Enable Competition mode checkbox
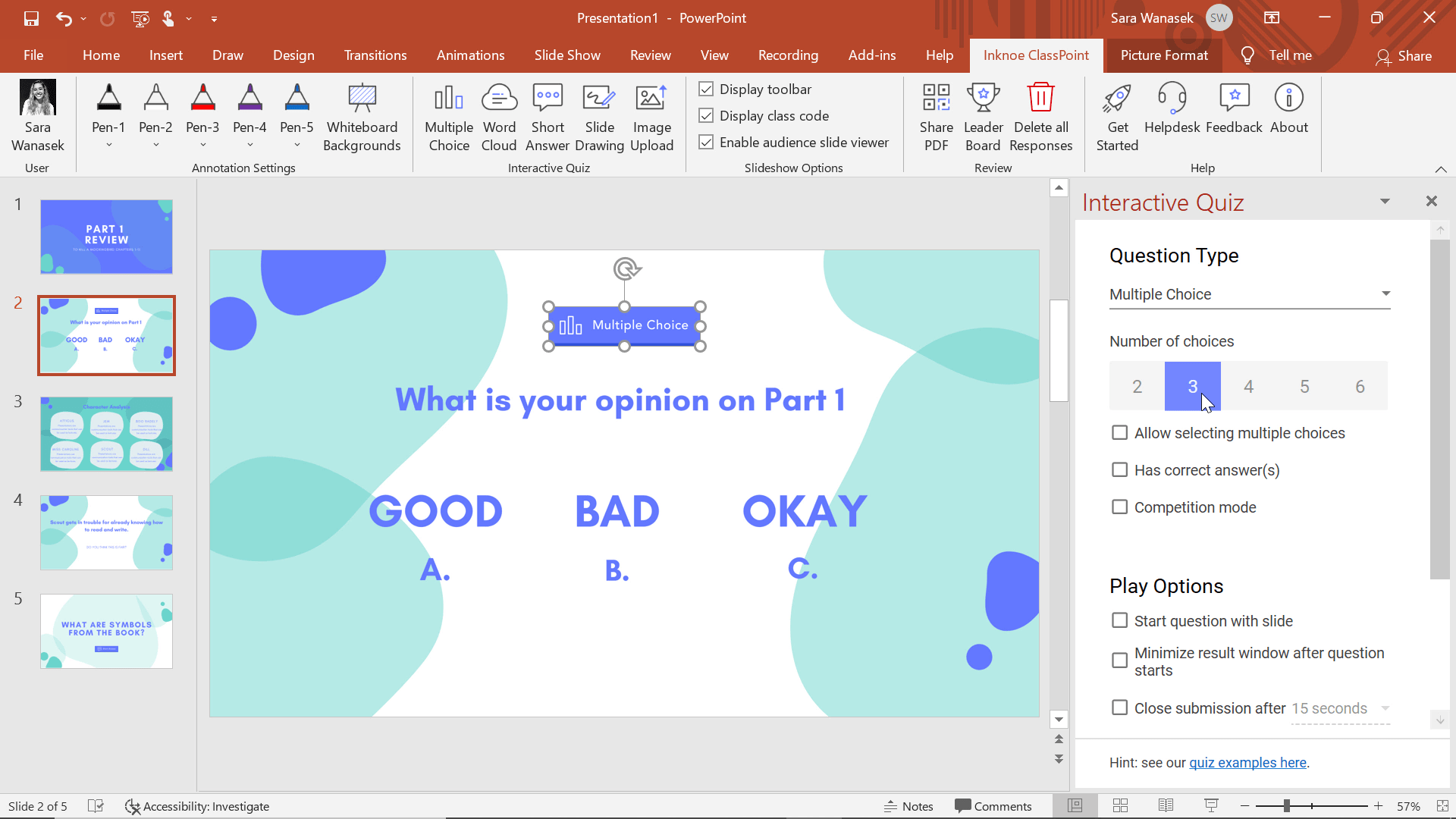Image resolution: width=1456 pixels, height=819 pixels. click(1119, 507)
